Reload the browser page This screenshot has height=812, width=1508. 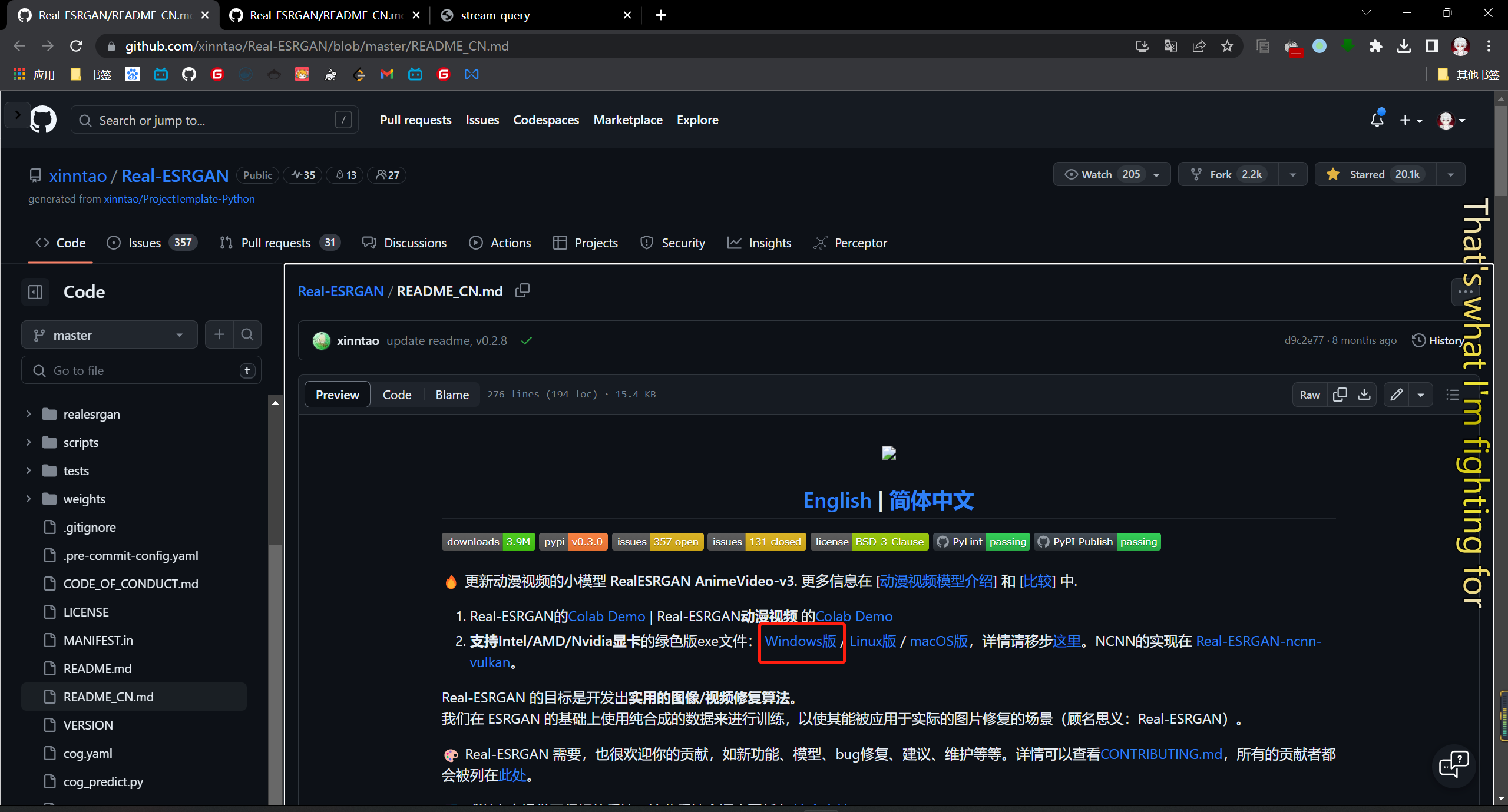pos(76,46)
